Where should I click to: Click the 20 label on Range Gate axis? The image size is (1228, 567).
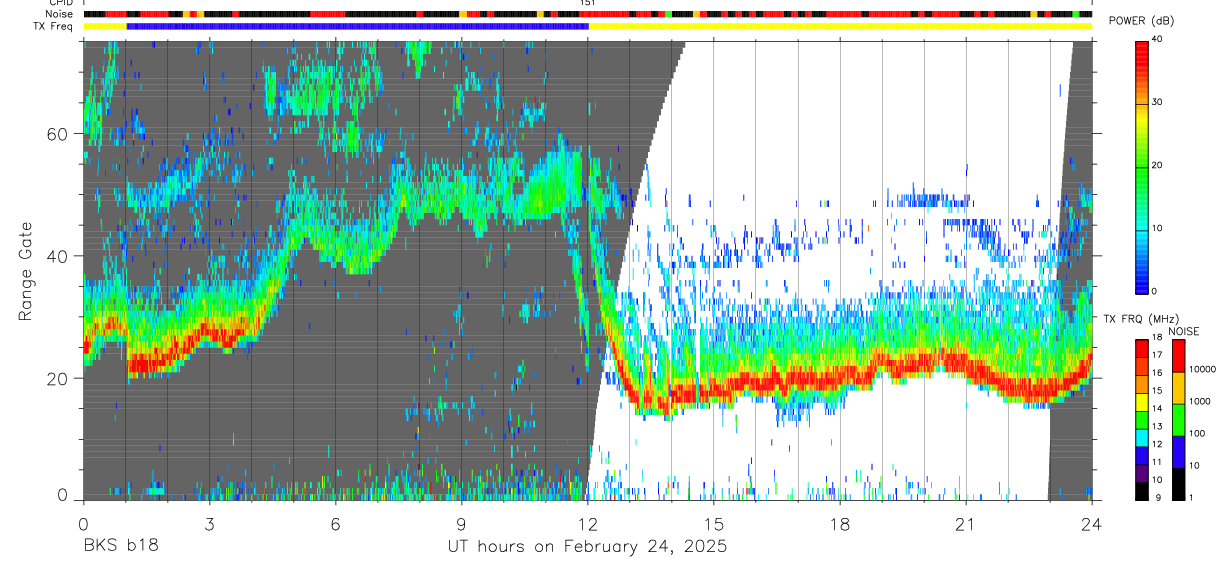[x=58, y=378]
